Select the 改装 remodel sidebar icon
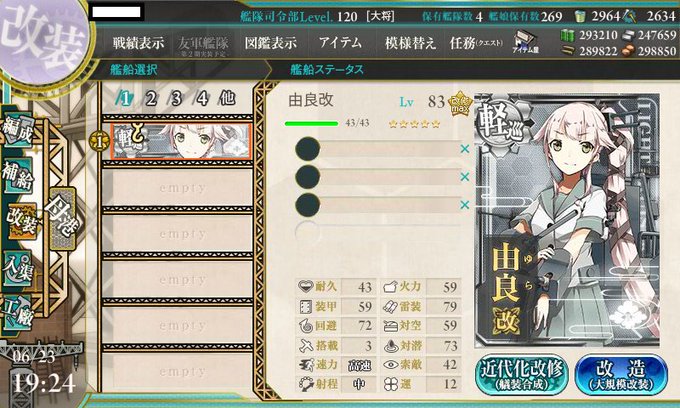The height and width of the screenshot is (408, 680). (x=20, y=221)
